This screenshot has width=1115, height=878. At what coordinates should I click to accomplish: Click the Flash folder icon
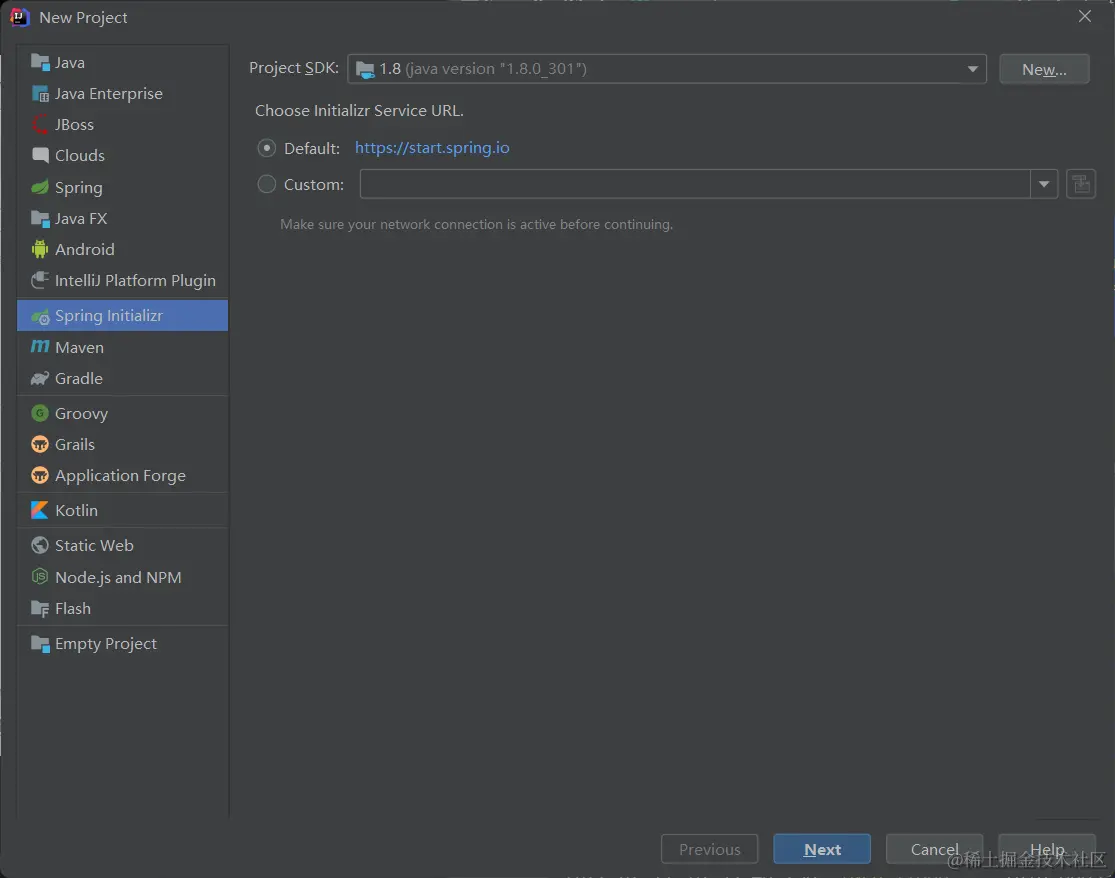point(40,609)
